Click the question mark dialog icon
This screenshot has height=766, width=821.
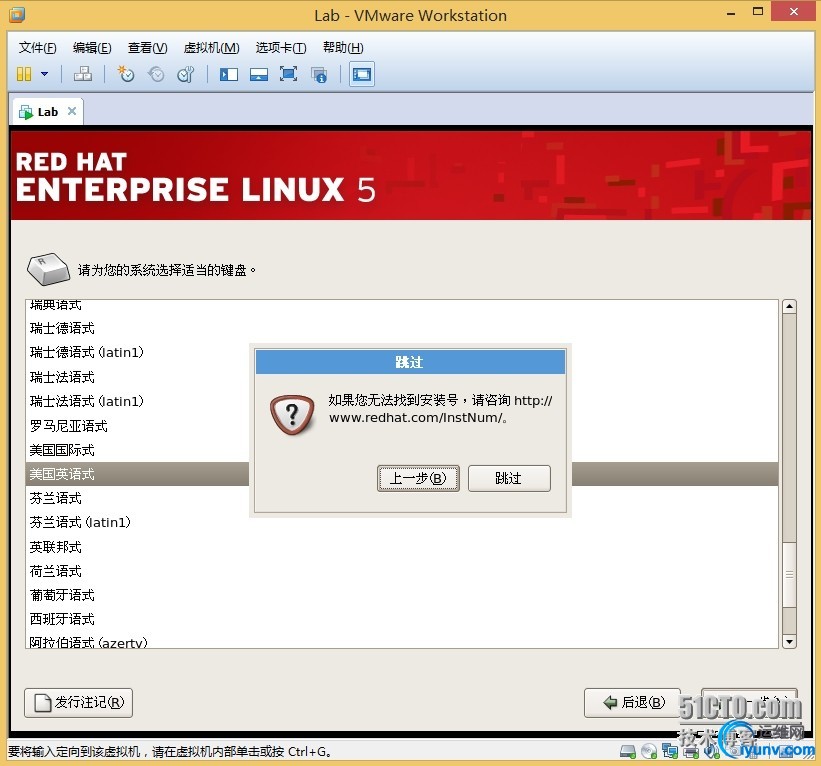pyautogui.click(x=292, y=415)
